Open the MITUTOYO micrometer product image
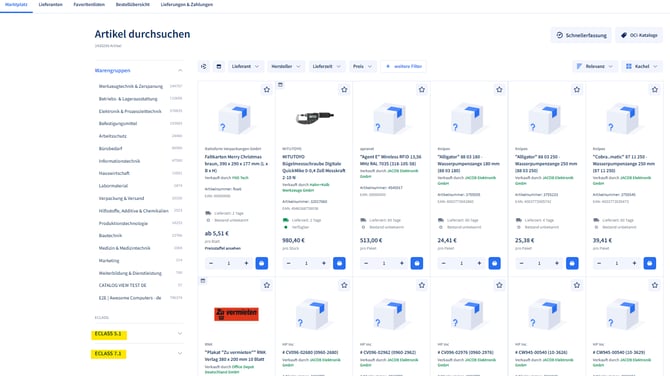Image resolution: width=670 pixels, height=376 pixels. 314,117
